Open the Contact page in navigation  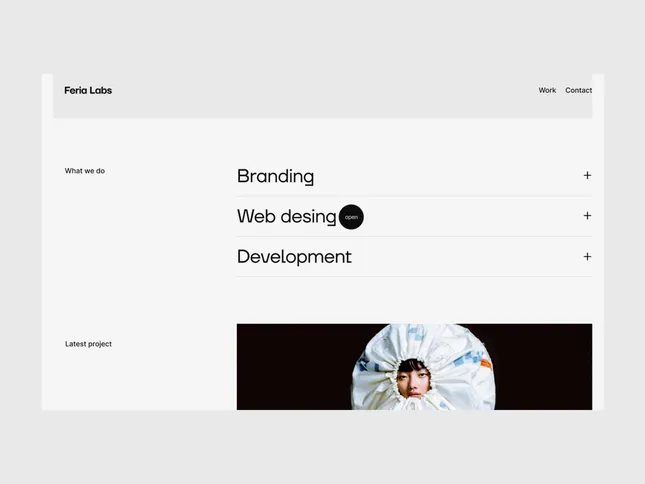(x=578, y=90)
